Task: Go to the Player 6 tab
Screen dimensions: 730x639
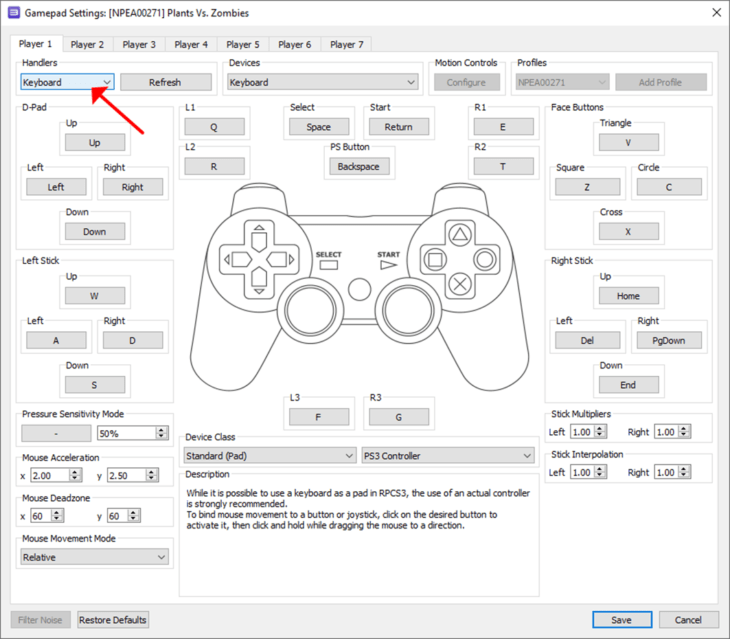Action: (x=295, y=45)
